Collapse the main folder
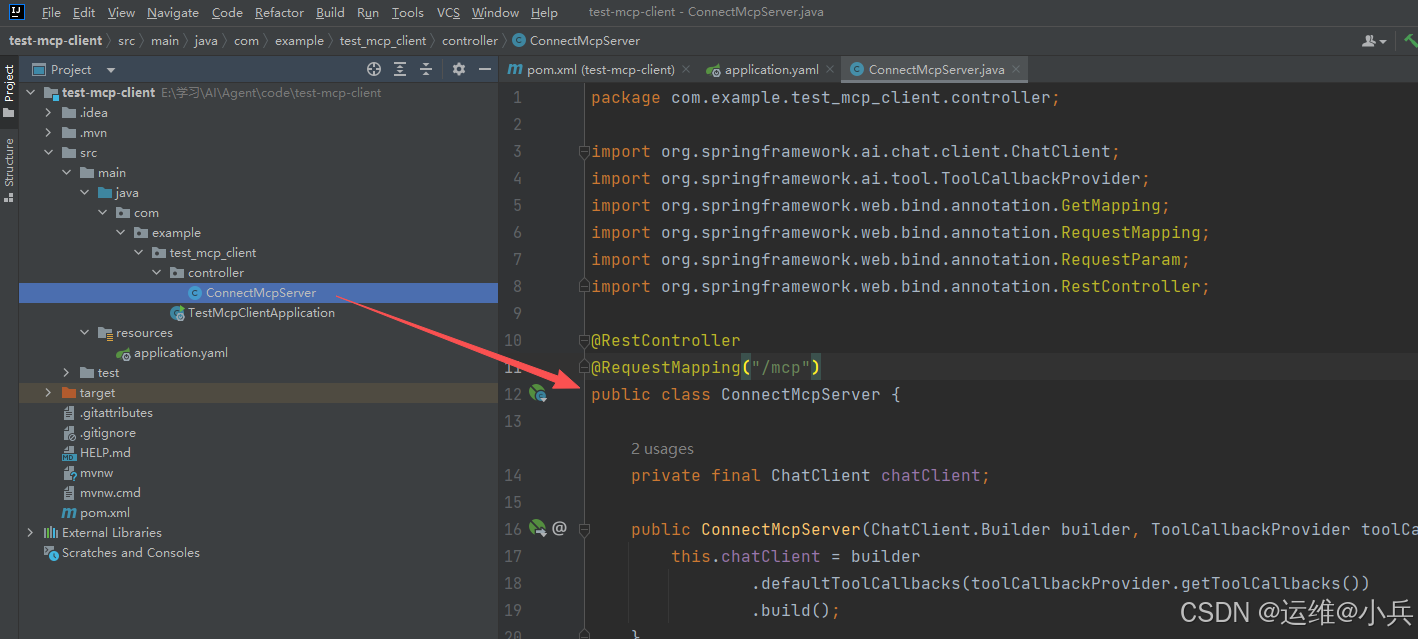Viewport: 1418px width, 639px height. coord(67,173)
